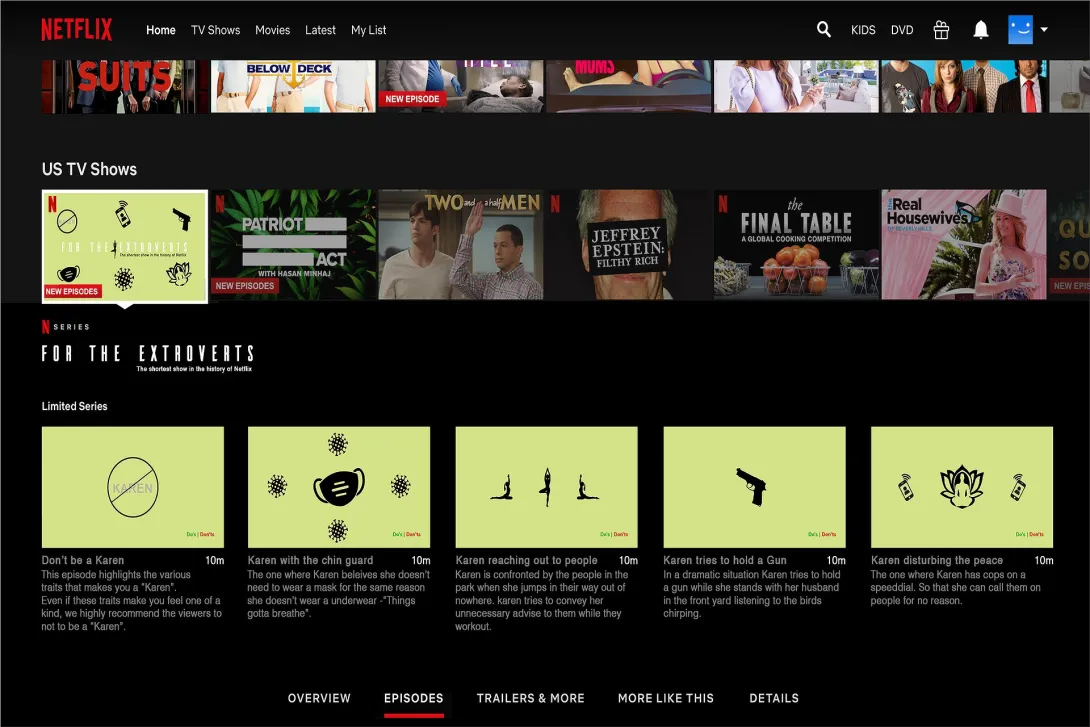Open the Suits thumbnail
1090x727 pixels.
click(124, 86)
